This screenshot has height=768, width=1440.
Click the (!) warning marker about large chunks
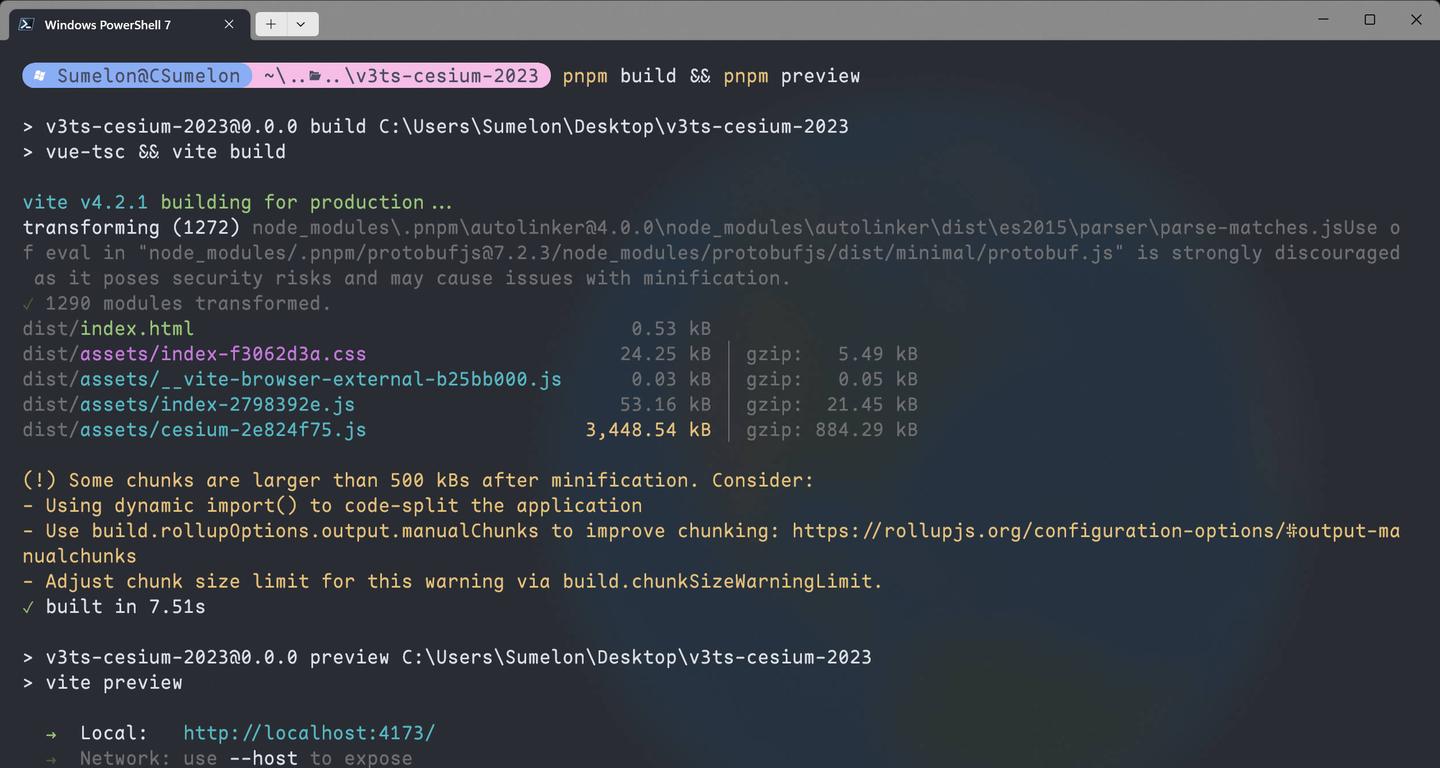coord(39,480)
